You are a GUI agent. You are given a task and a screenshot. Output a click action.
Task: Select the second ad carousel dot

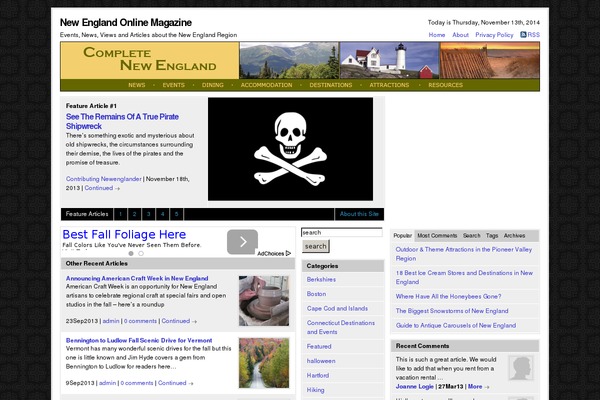coord(141,253)
